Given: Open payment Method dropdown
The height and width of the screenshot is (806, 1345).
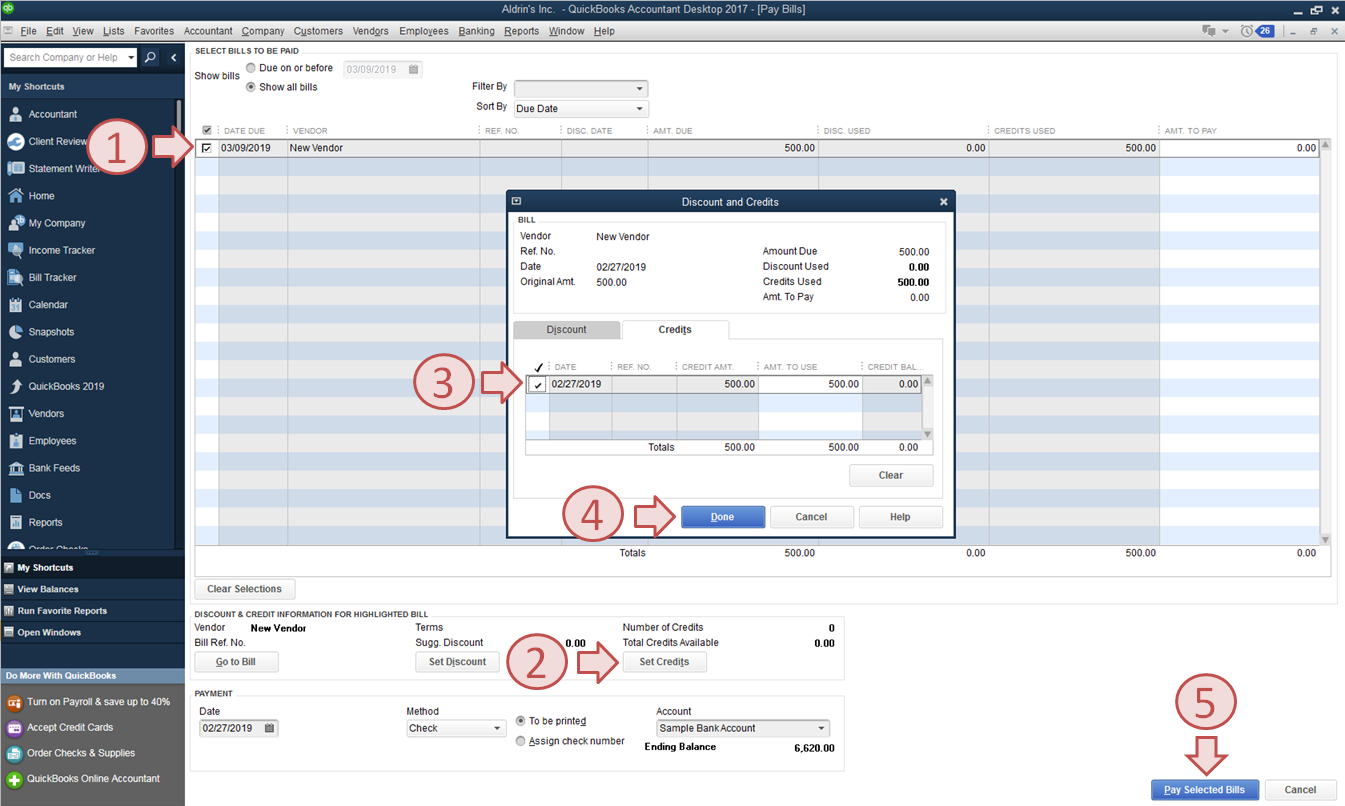Looking at the screenshot, I should (x=456, y=728).
